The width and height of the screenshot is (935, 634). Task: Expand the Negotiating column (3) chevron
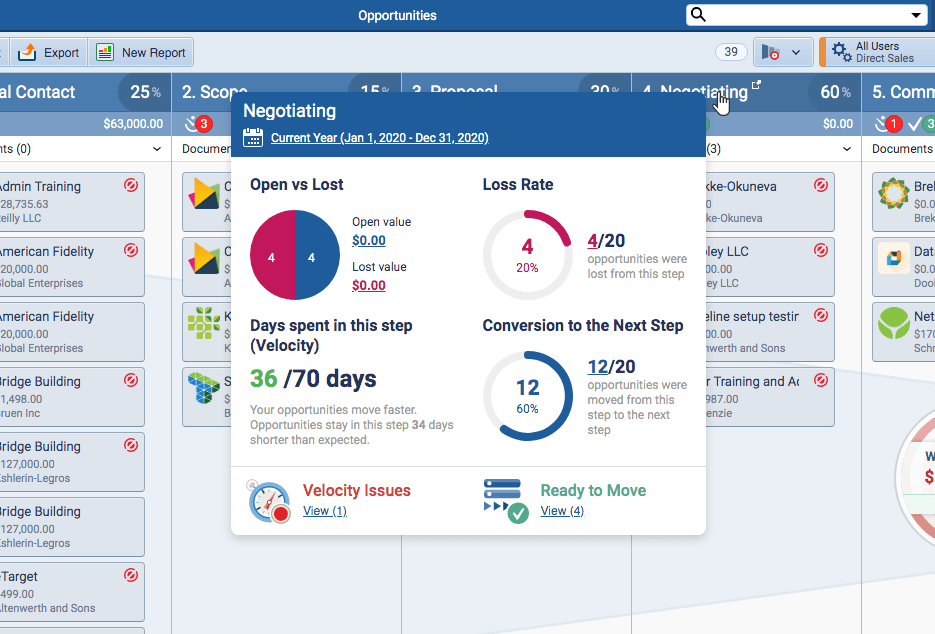pyautogui.click(x=847, y=149)
